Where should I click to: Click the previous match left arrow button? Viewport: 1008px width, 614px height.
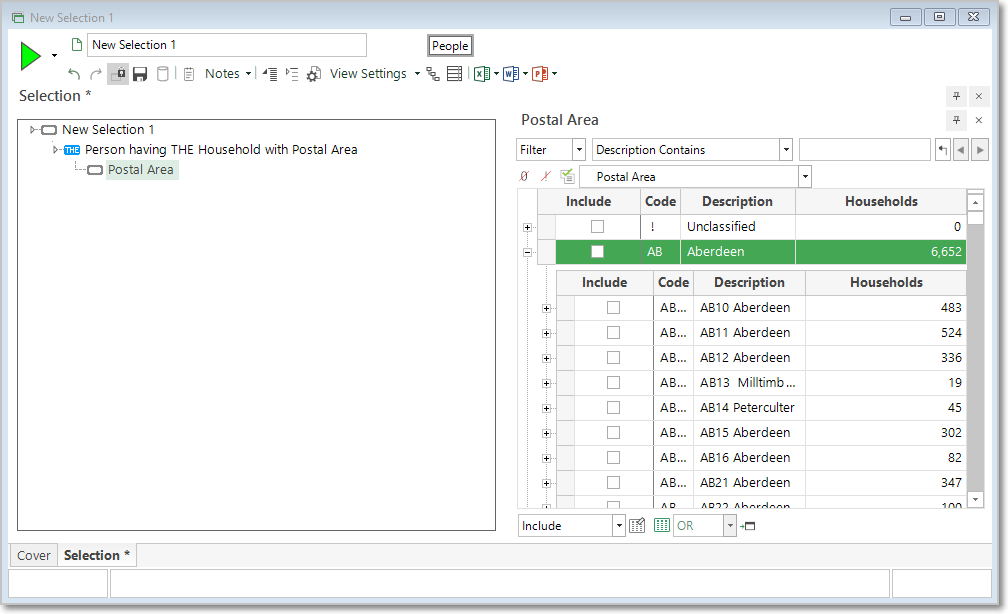(961, 150)
